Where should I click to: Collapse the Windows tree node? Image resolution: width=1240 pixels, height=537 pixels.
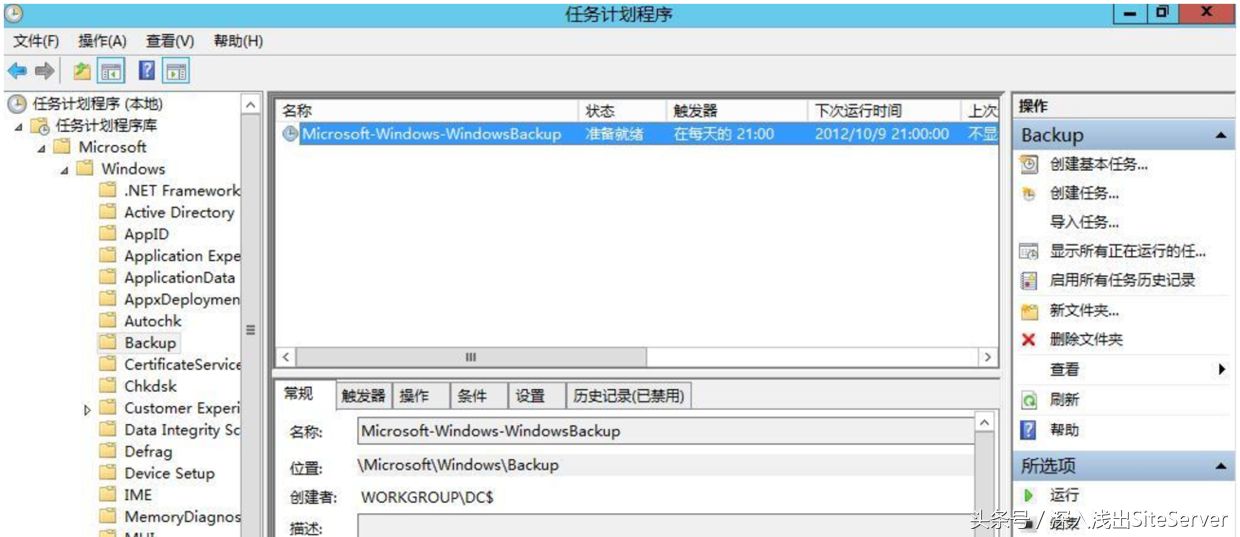coord(64,170)
